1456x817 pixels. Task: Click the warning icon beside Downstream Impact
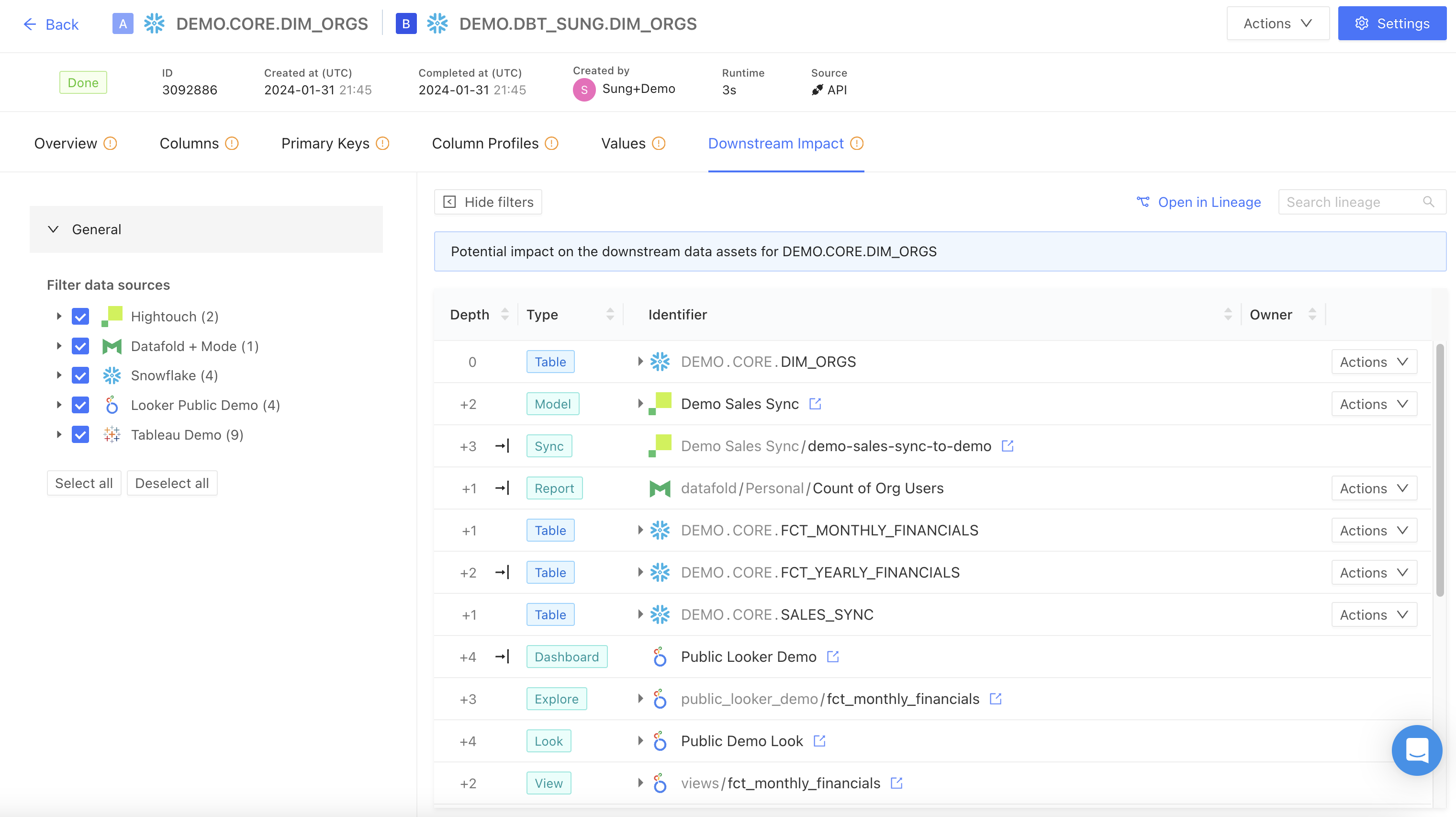point(857,144)
